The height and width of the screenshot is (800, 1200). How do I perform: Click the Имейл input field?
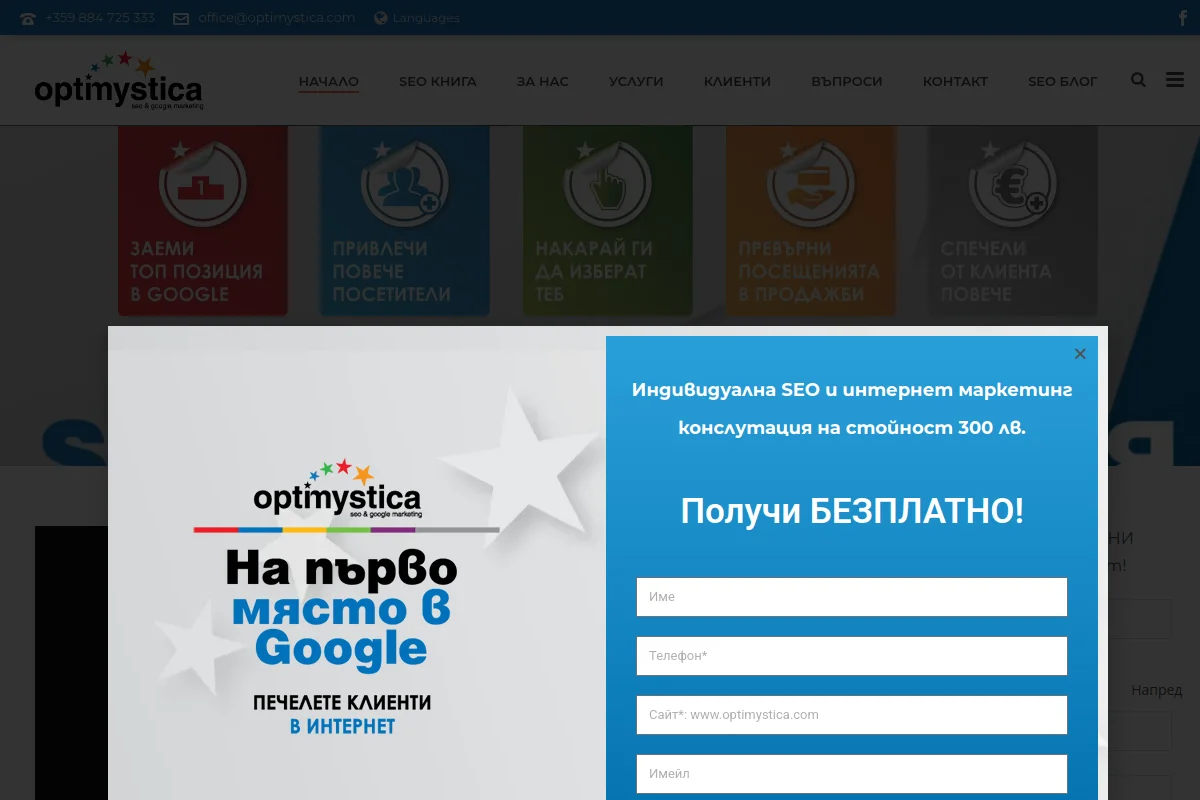[852, 774]
